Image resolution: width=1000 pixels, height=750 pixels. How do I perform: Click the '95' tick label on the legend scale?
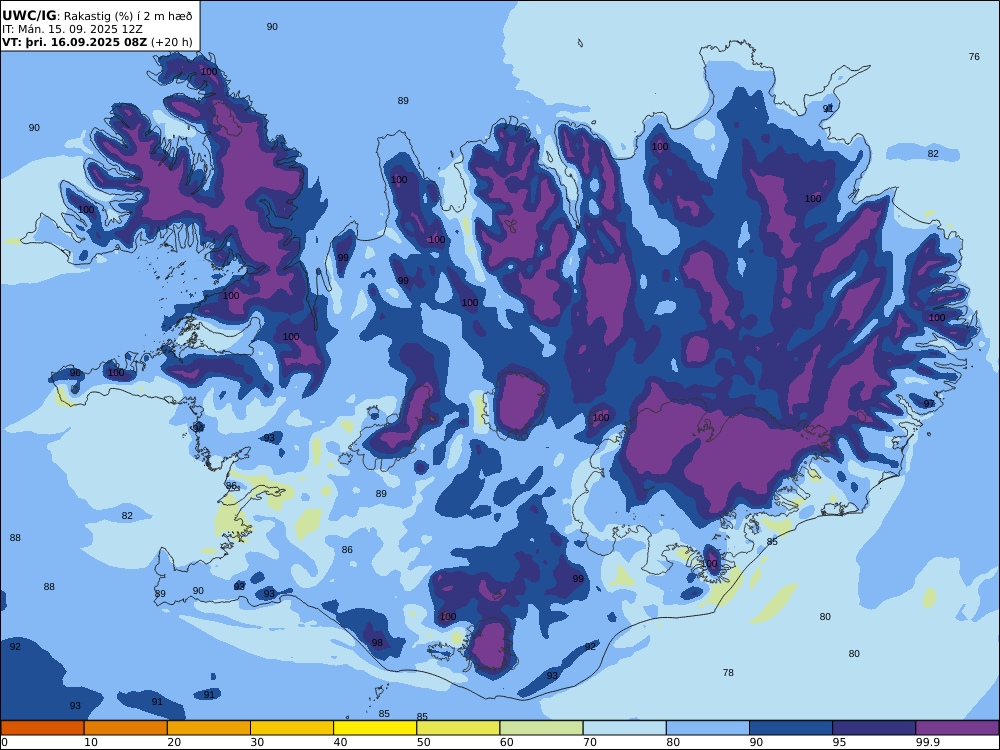tap(839, 742)
